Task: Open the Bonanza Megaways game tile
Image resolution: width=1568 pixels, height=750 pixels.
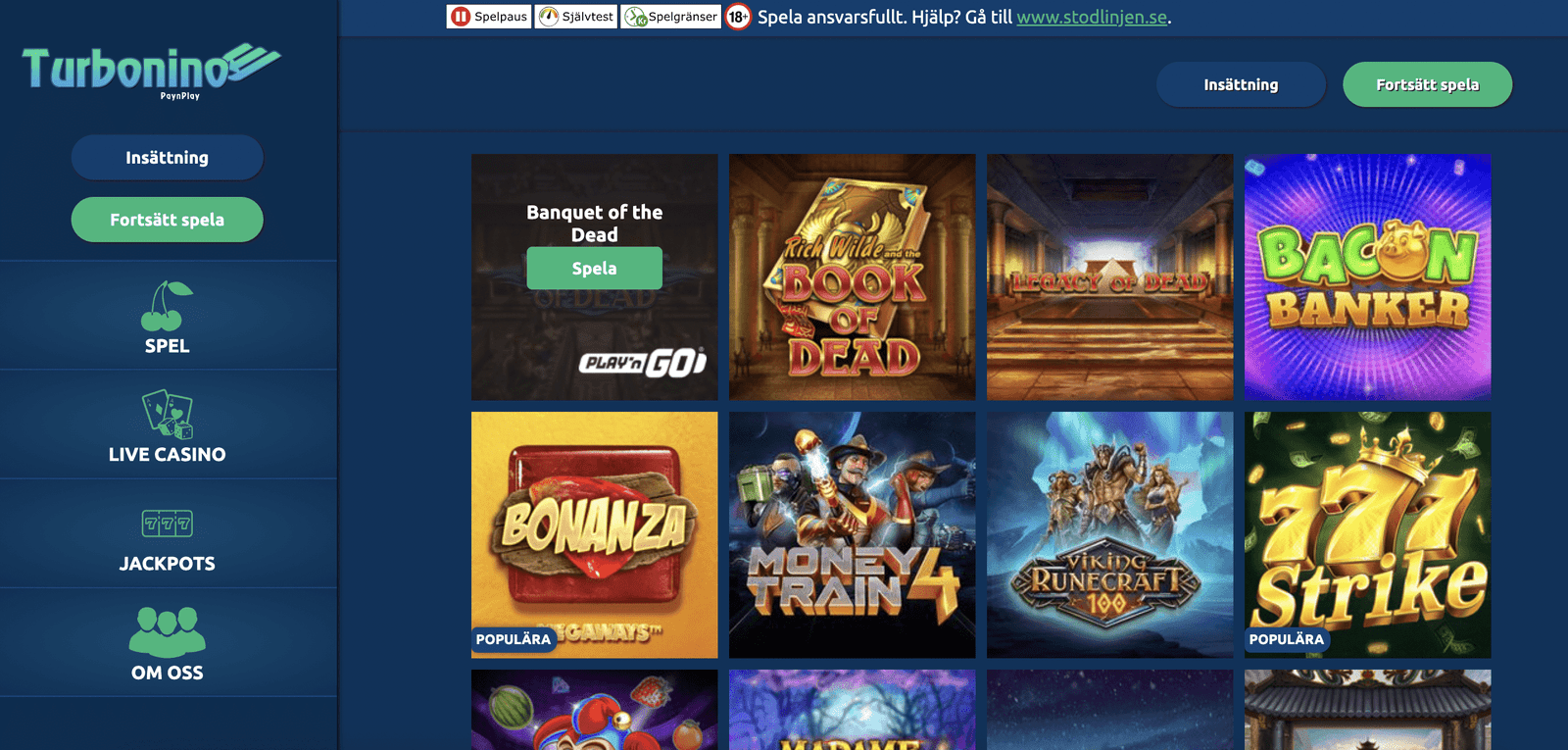Action: tap(595, 534)
